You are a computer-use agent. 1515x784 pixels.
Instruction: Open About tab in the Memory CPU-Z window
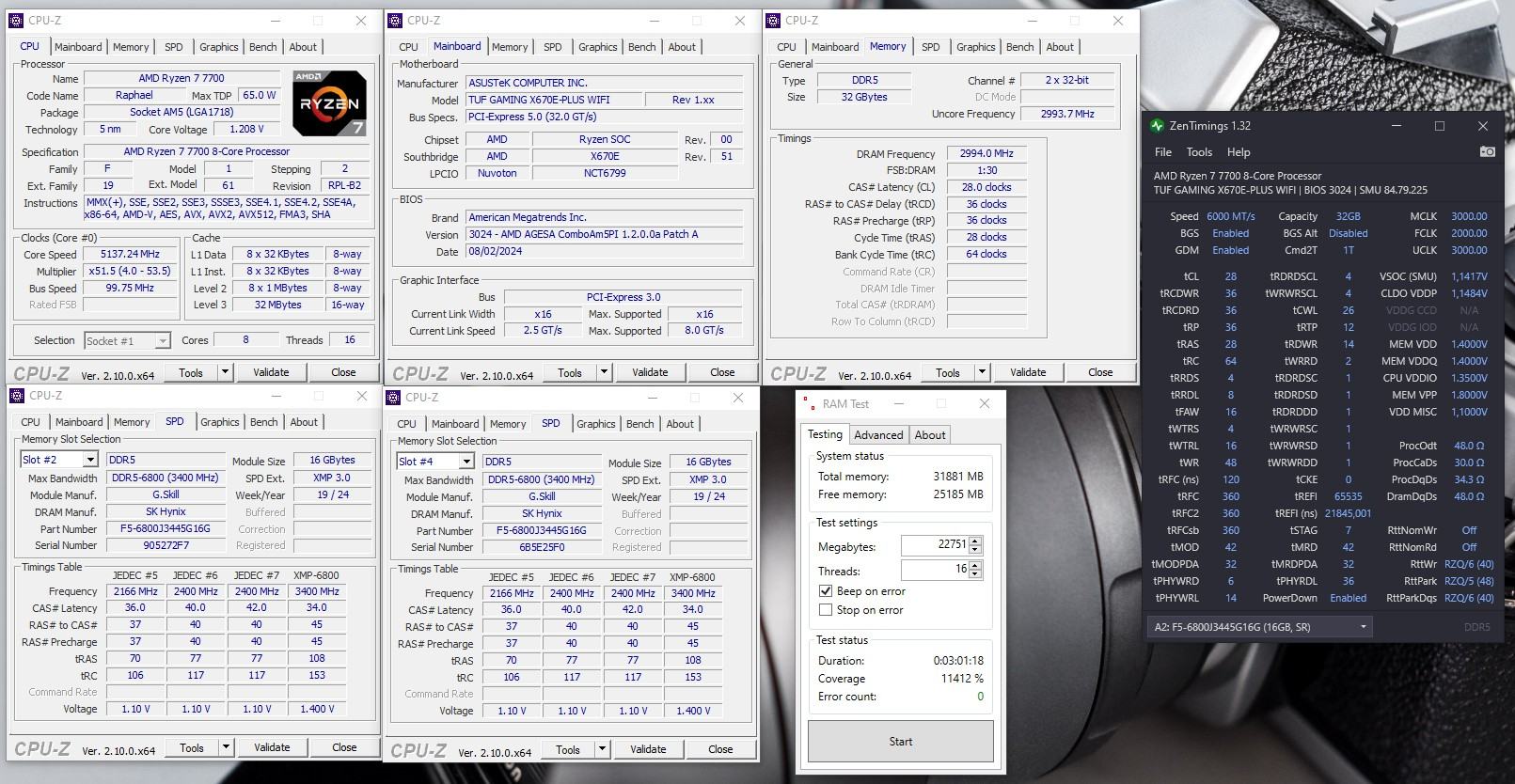coord(1060,47)
